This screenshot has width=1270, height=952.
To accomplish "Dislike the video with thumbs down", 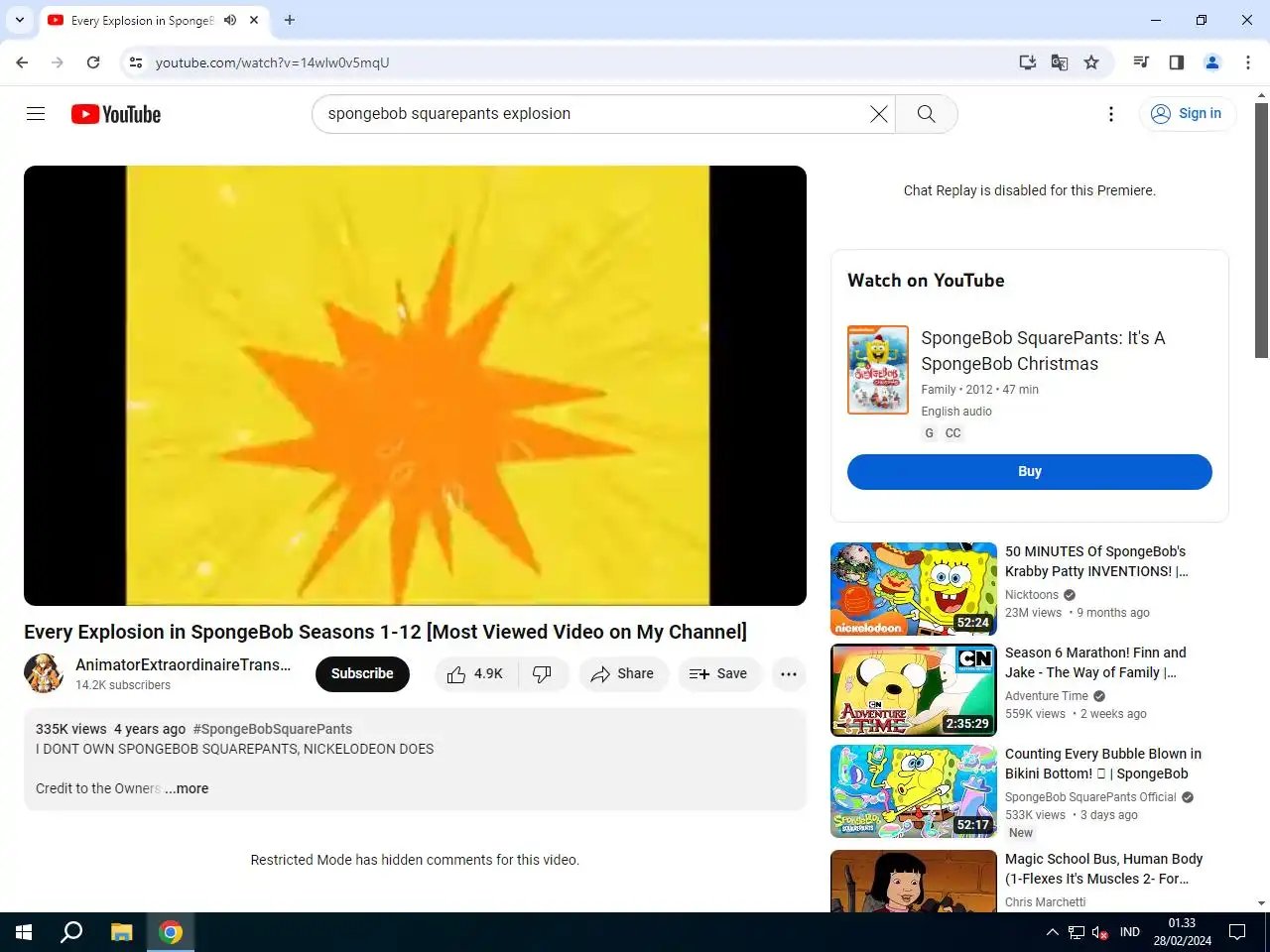I will pyautogui.click(x=543, y=674).
